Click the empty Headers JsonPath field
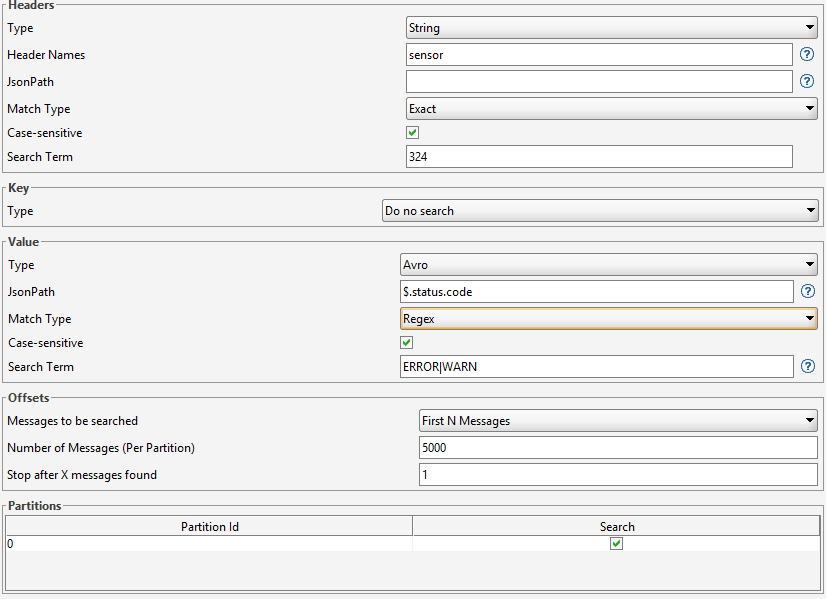The height and width of the screenshot is (599, 826). pos(599,82)
